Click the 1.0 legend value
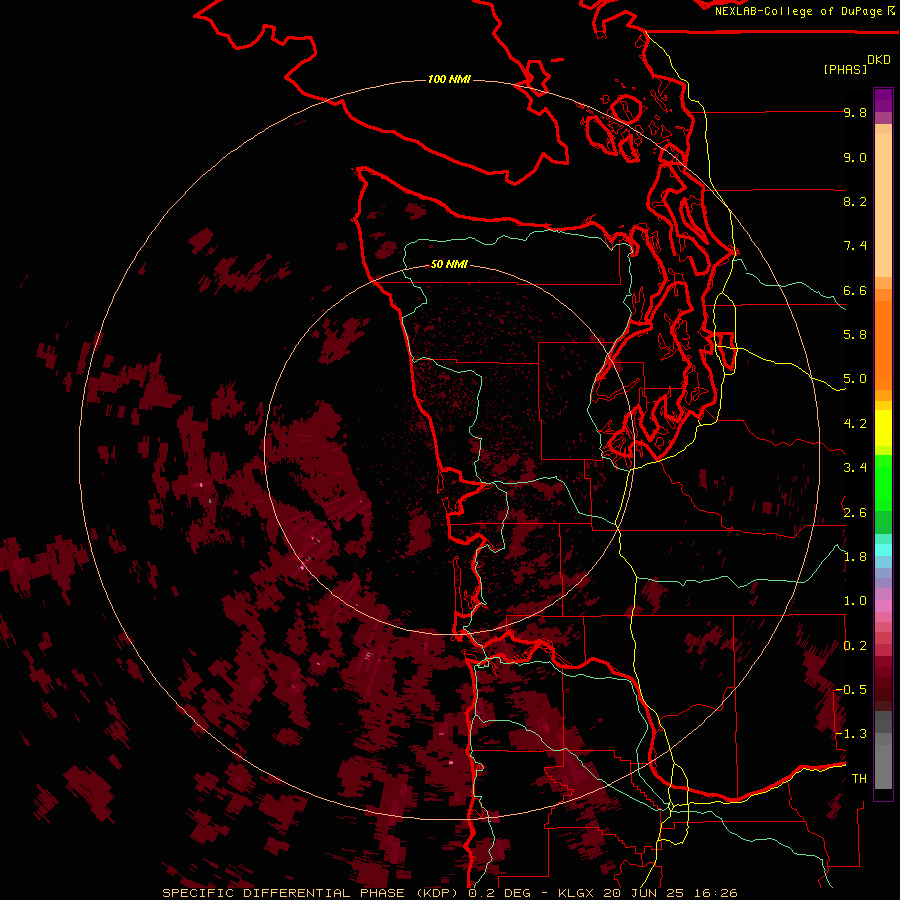Image resolution: width=900 pixels, height=900 pixels. click(x=855, y=601)
